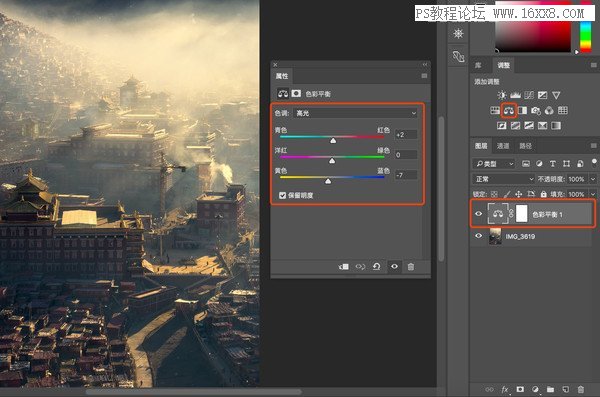Add a Brightness/Contrast adjustment layer
Image resolution: width=600 pixels, height=397 pixels.
[501, 95]
